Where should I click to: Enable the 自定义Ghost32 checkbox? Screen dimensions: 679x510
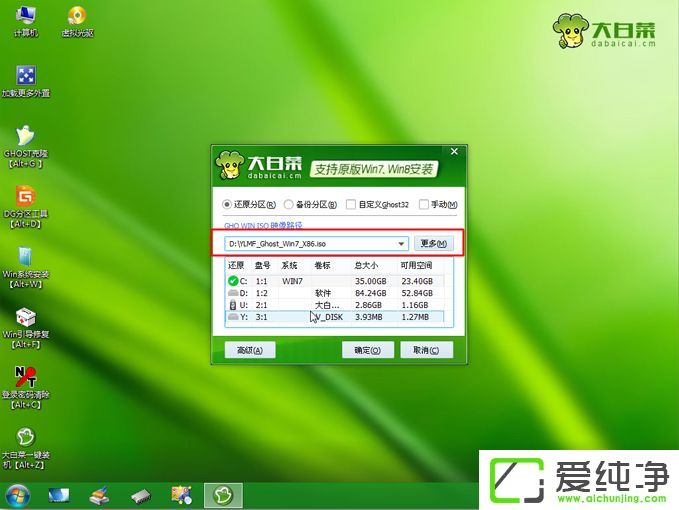[x=351, y=204]
